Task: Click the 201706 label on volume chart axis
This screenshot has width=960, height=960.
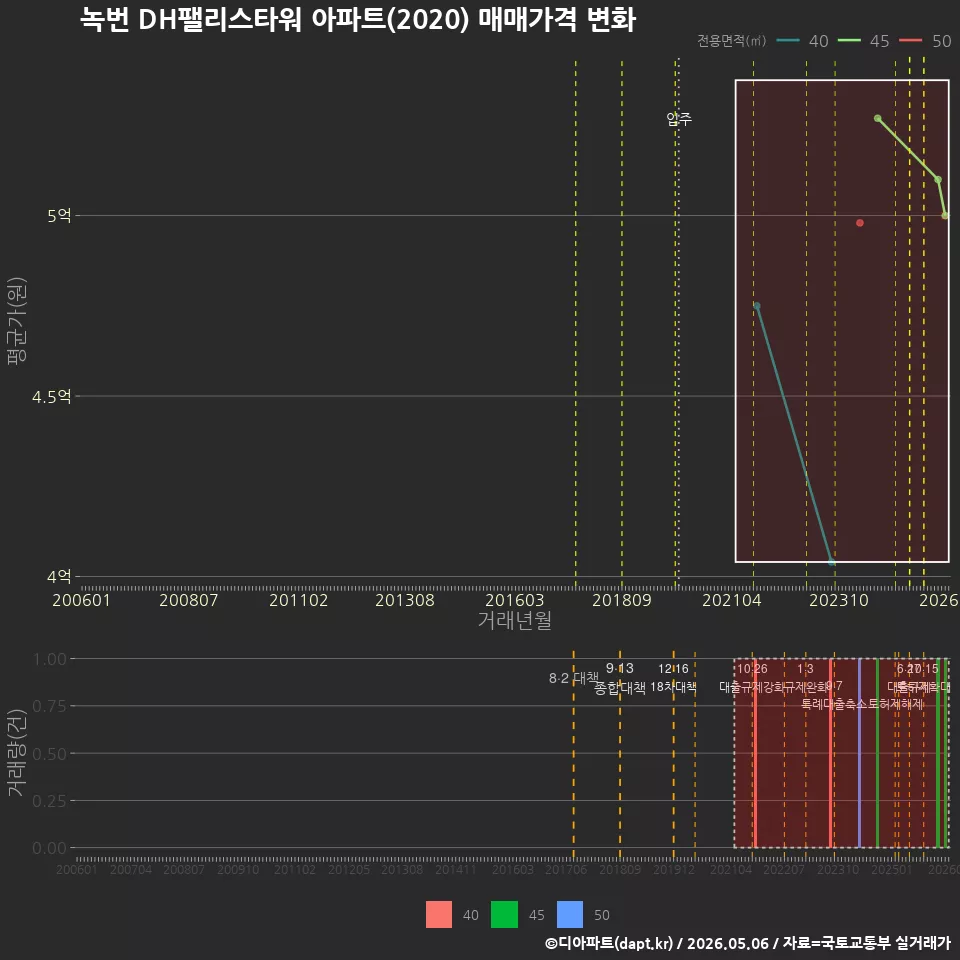Action: pos(566,869)
